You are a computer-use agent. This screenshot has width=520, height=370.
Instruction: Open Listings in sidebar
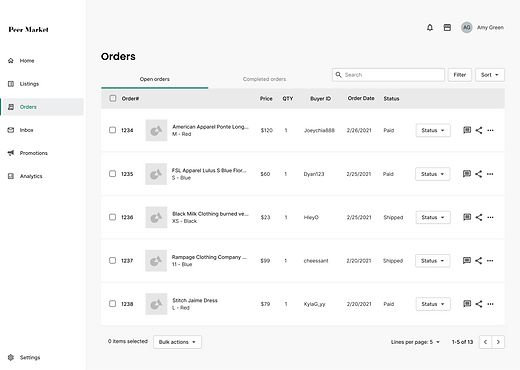29,84
